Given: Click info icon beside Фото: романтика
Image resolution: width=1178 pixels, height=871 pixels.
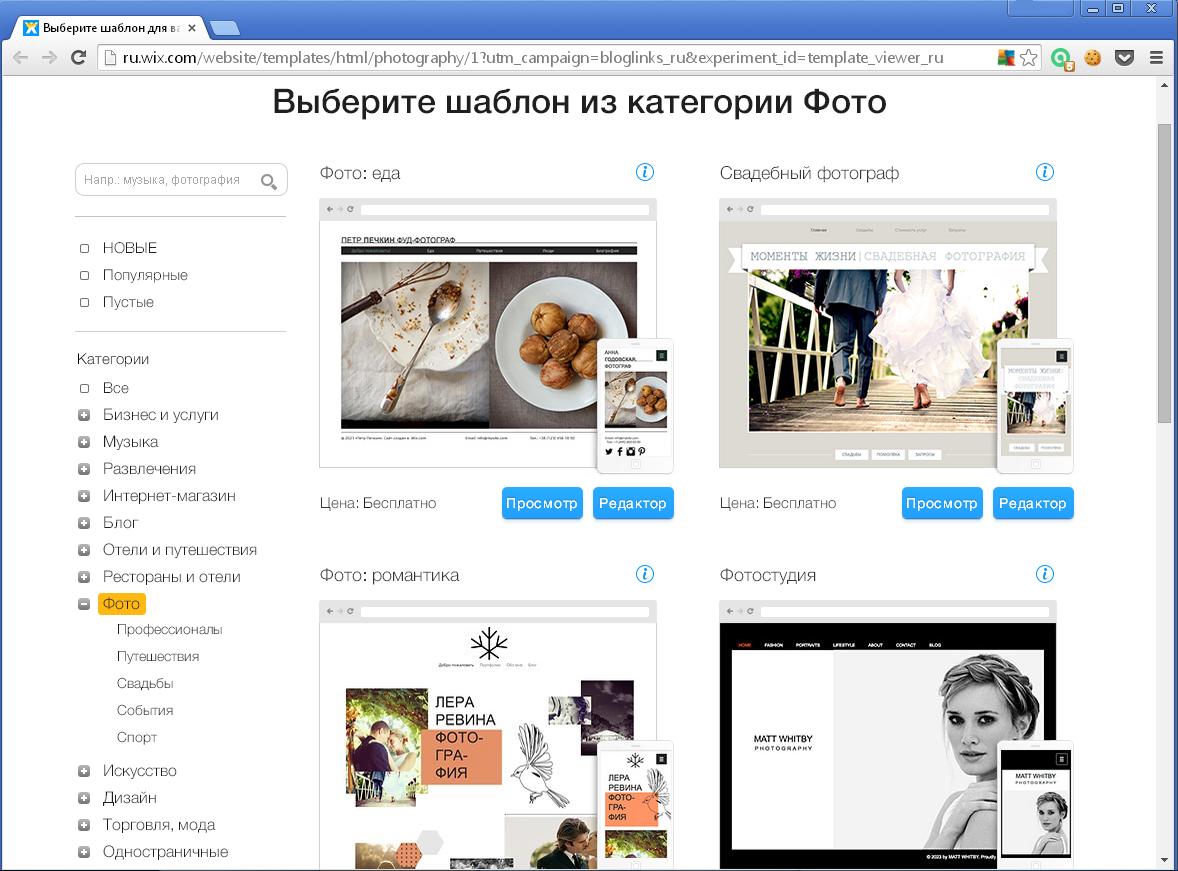Looking at the screenshot, I should tap(645, 574).
